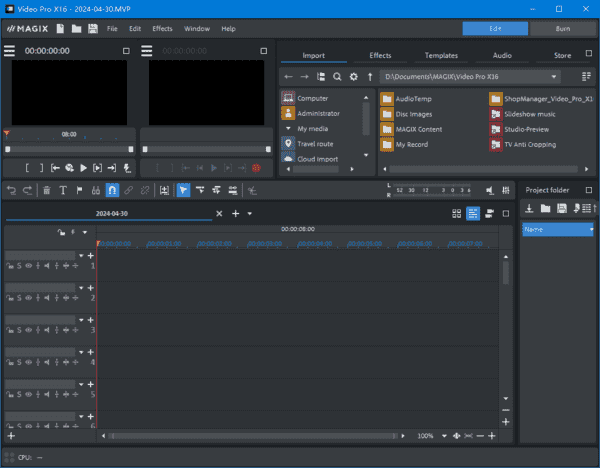This screenshot has width=600, height=468.
Task: Expand the folder path dropdown
Action: (x=553, y=77)
